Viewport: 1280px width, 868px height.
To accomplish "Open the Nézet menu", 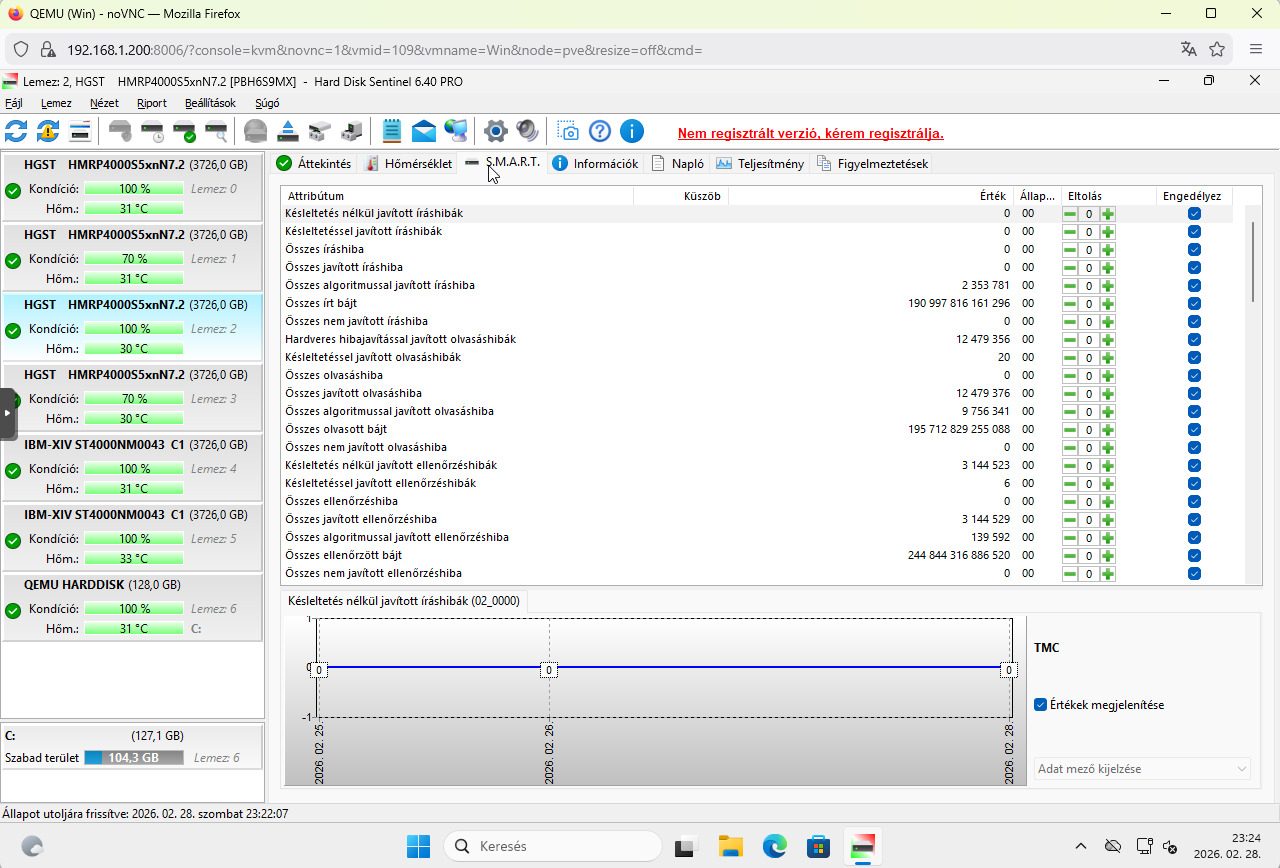I will [x=104, y=103].
